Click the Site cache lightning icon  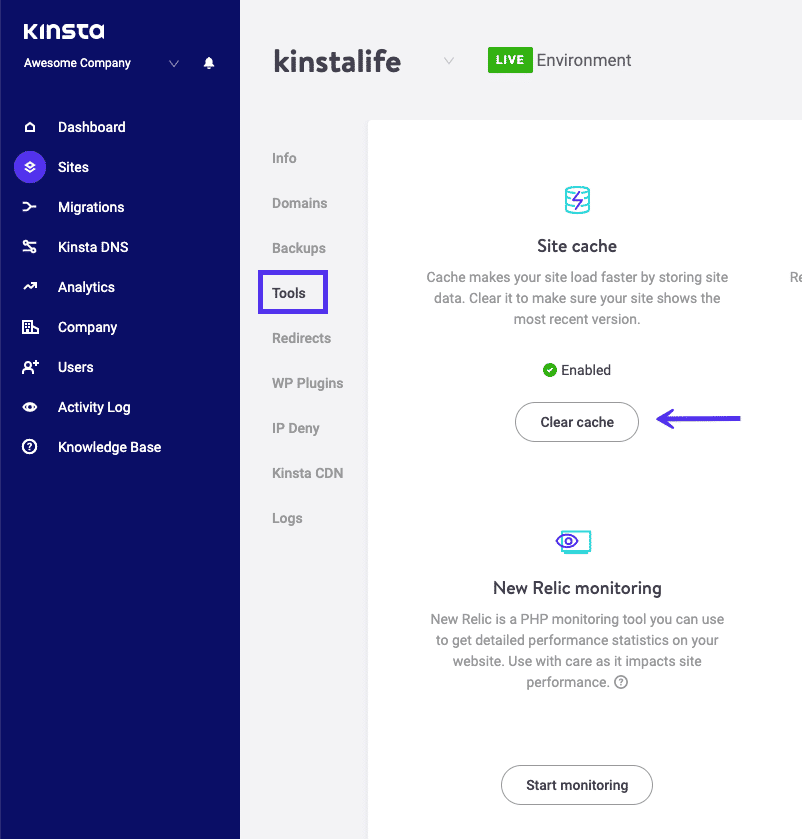[577, 200]
